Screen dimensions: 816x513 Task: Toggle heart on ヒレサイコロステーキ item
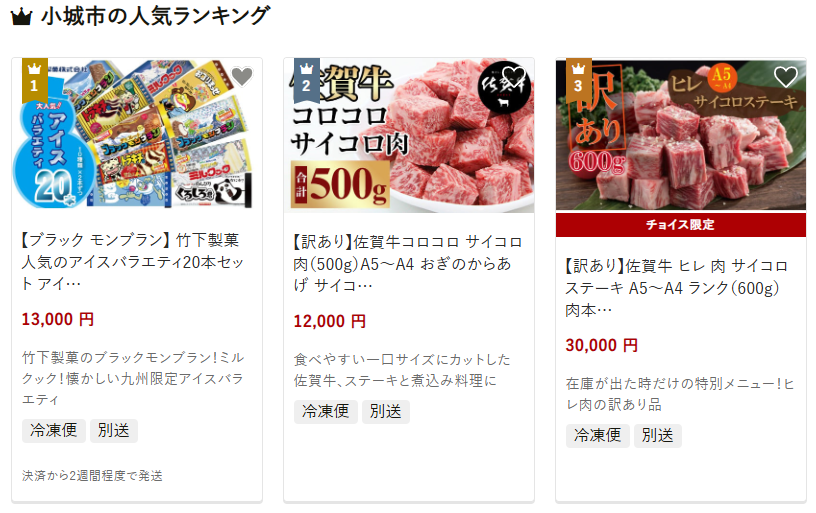tap(785, 77)
